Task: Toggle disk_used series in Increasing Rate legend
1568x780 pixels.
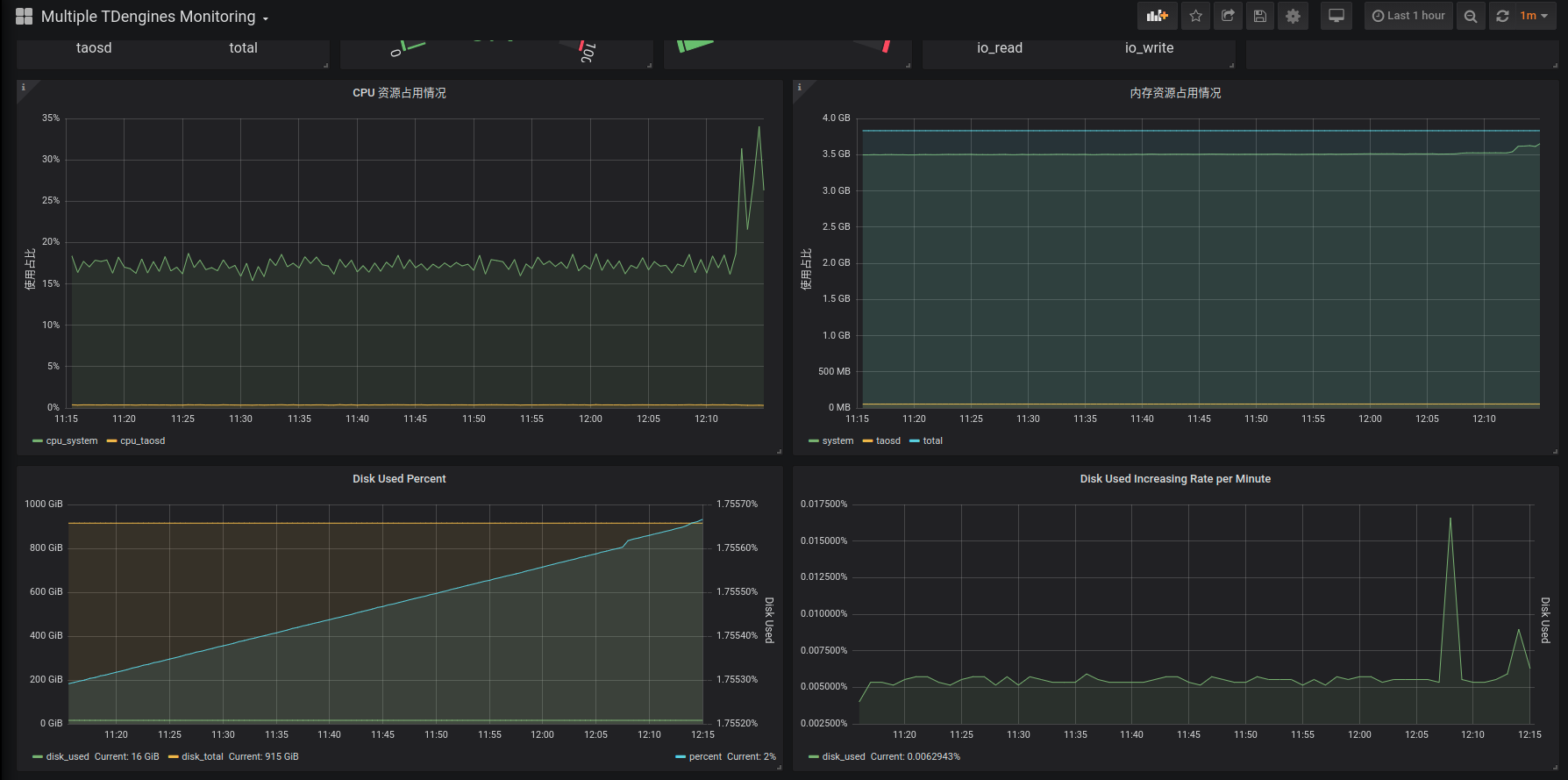Action: [844, 757]
